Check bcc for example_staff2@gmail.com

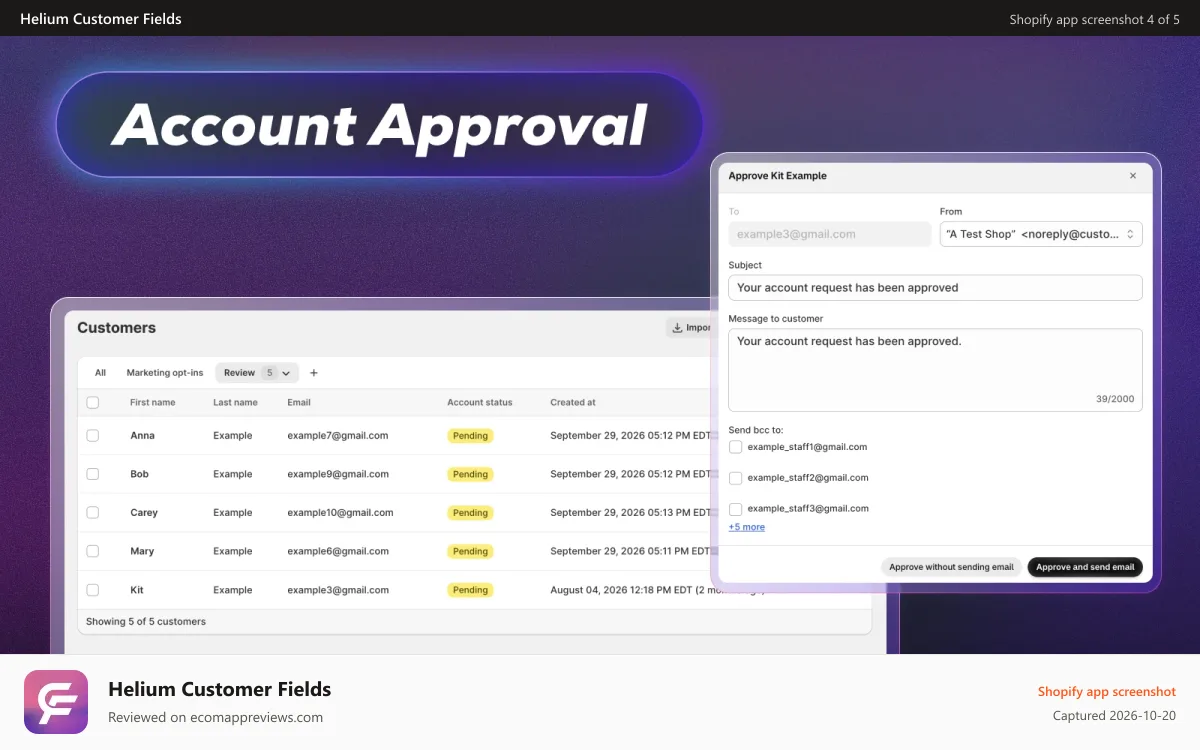(735, 478)
